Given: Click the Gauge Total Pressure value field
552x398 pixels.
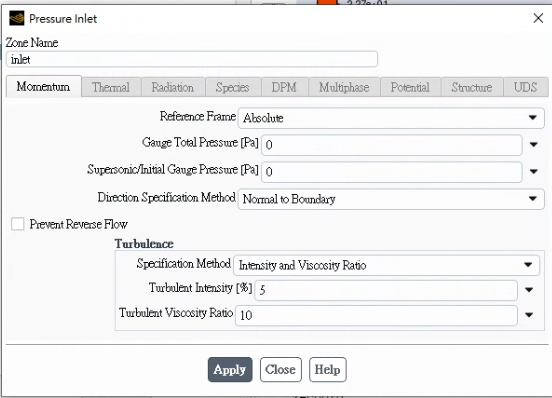Looking at the screenshot, I should (x=391, y=145).
